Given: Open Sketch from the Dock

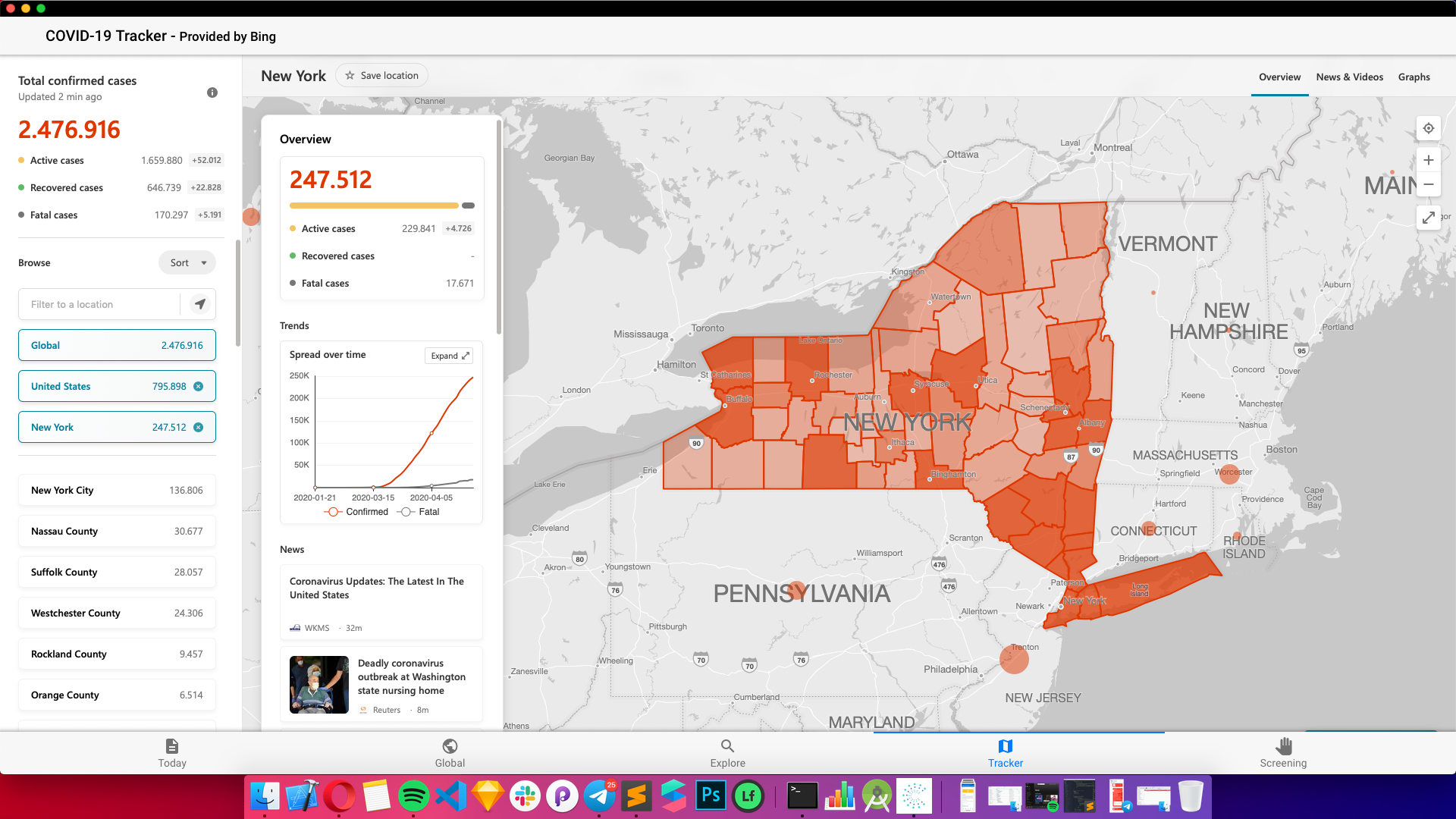Looking at the screenshot, I should coord(488,796).
